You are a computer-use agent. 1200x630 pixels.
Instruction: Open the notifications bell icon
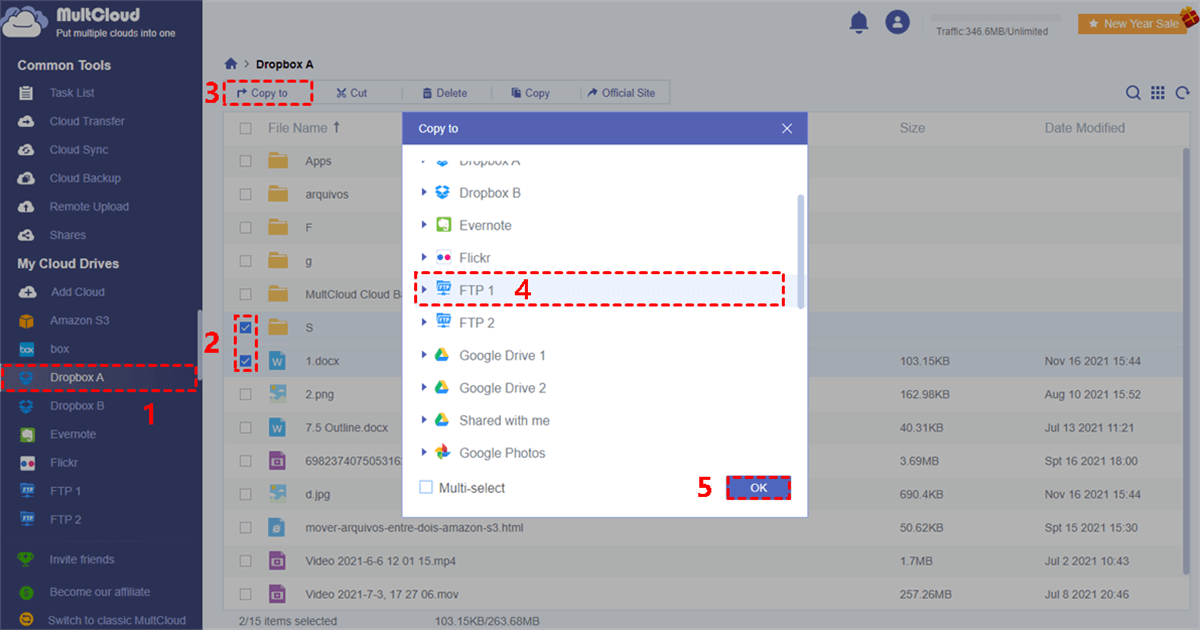858,22
